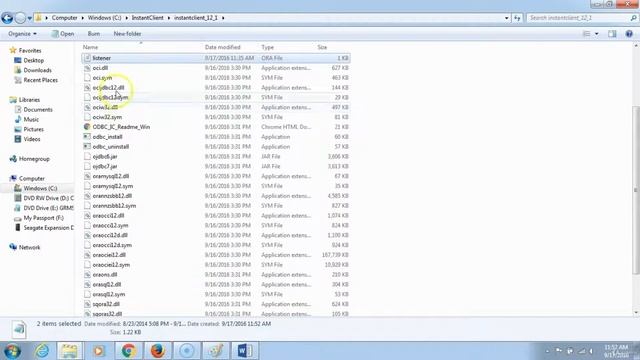The width and height of the screenshot is (640, 360).
Task: Open Explorer Help question-mark icon
Action: pyautogui.click(x=629, y=34)
